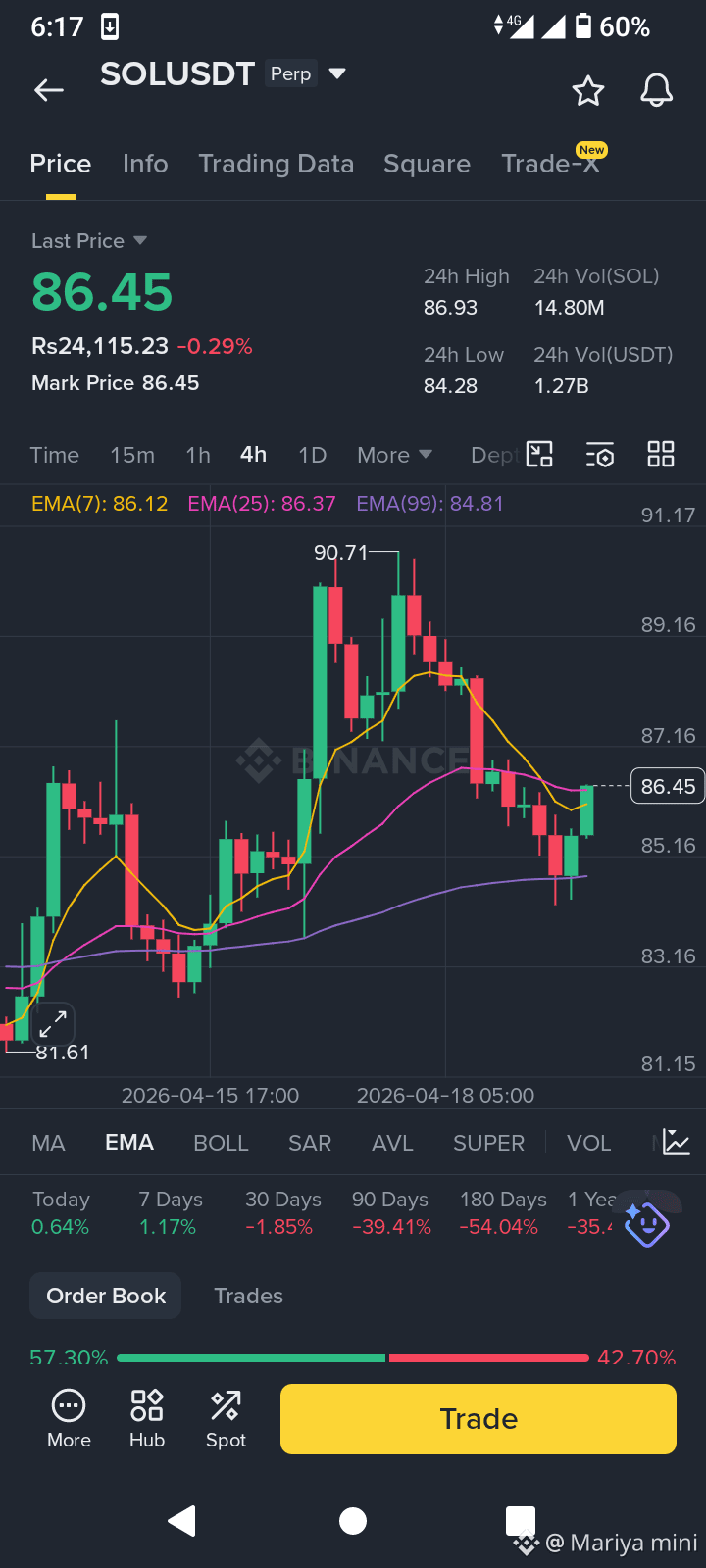This screenshot has height=1568, width=706.
Task: Tap the 90.71 high marker on chart
Action: click(x=340, y=553)
